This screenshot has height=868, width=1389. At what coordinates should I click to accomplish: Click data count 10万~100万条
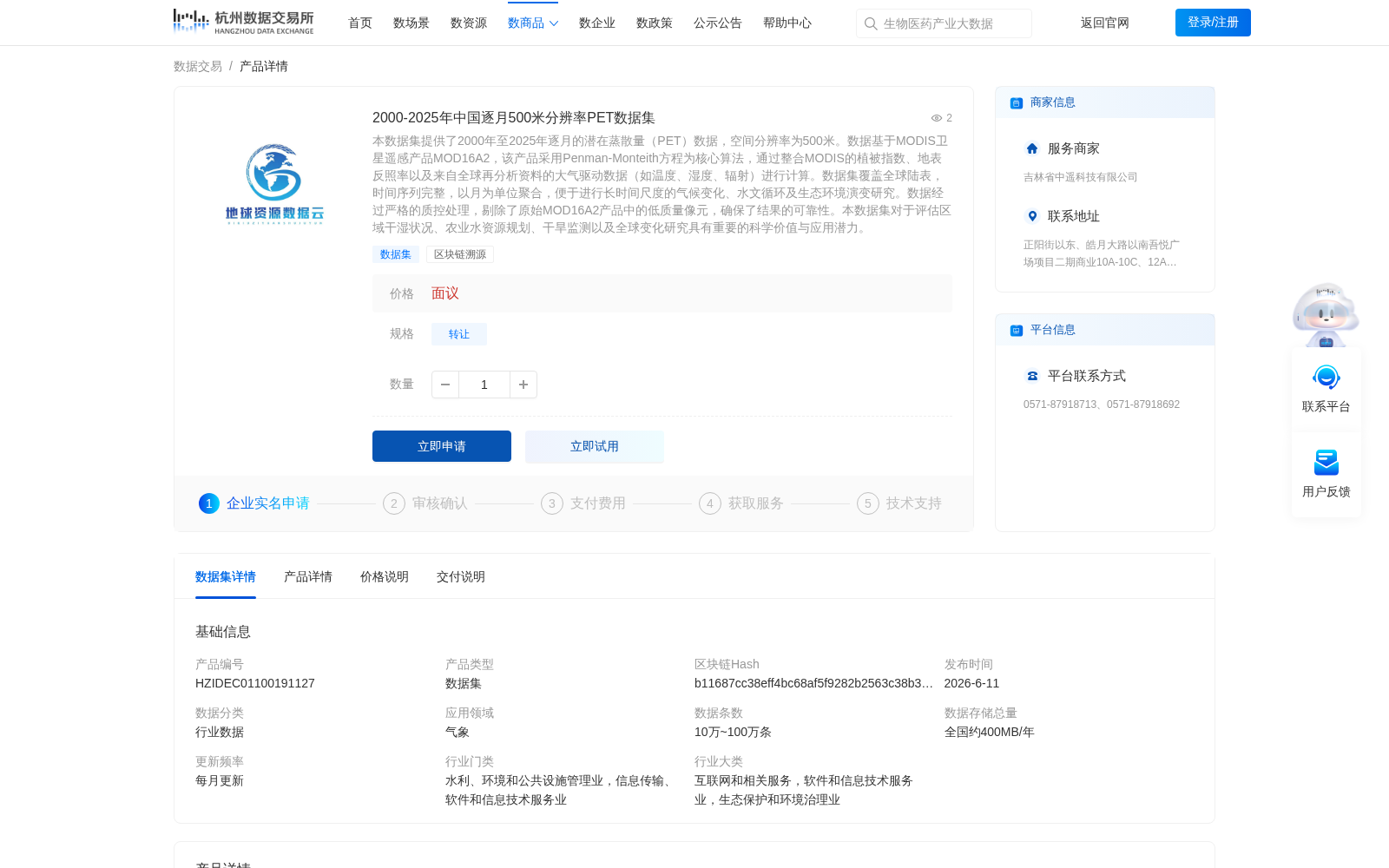733,732
